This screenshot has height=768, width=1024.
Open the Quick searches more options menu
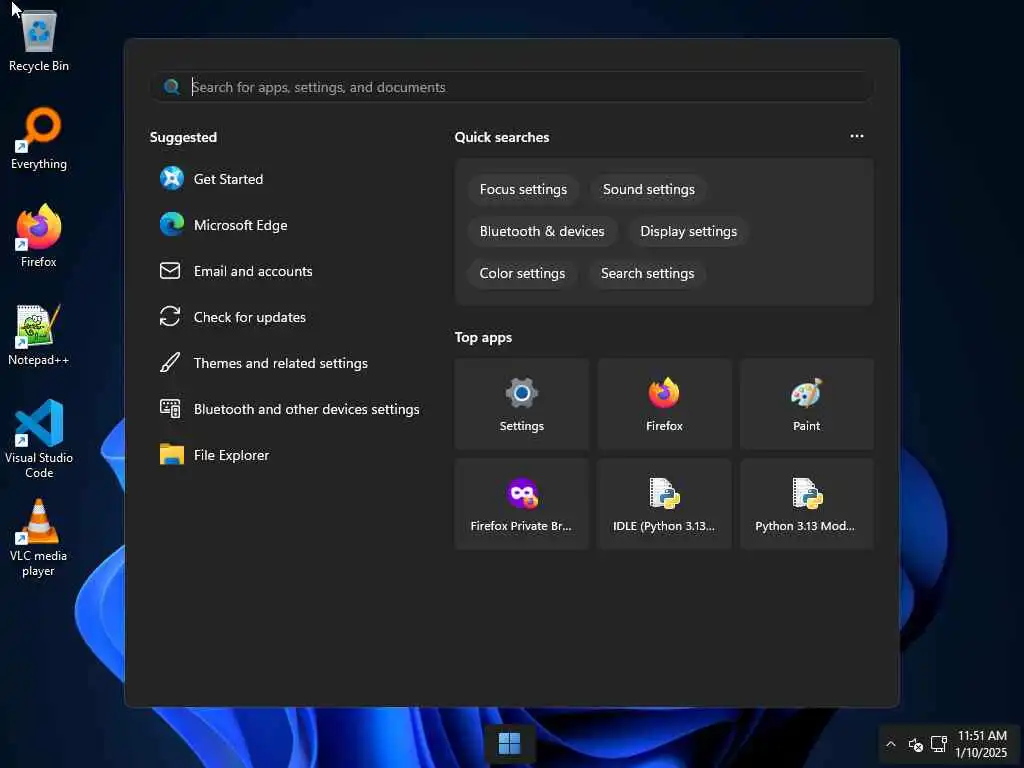tap(857, 136)
